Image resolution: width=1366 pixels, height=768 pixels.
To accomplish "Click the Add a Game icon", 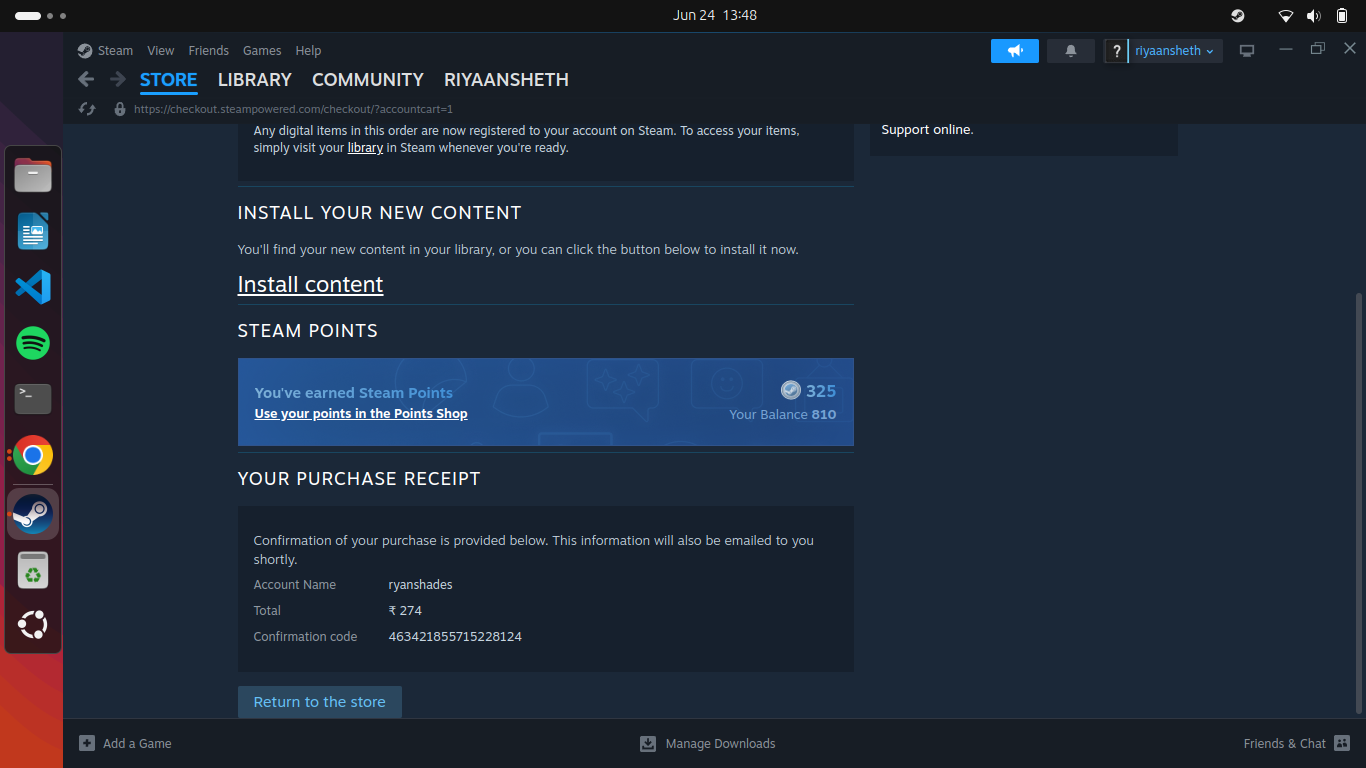I will 86,743.
